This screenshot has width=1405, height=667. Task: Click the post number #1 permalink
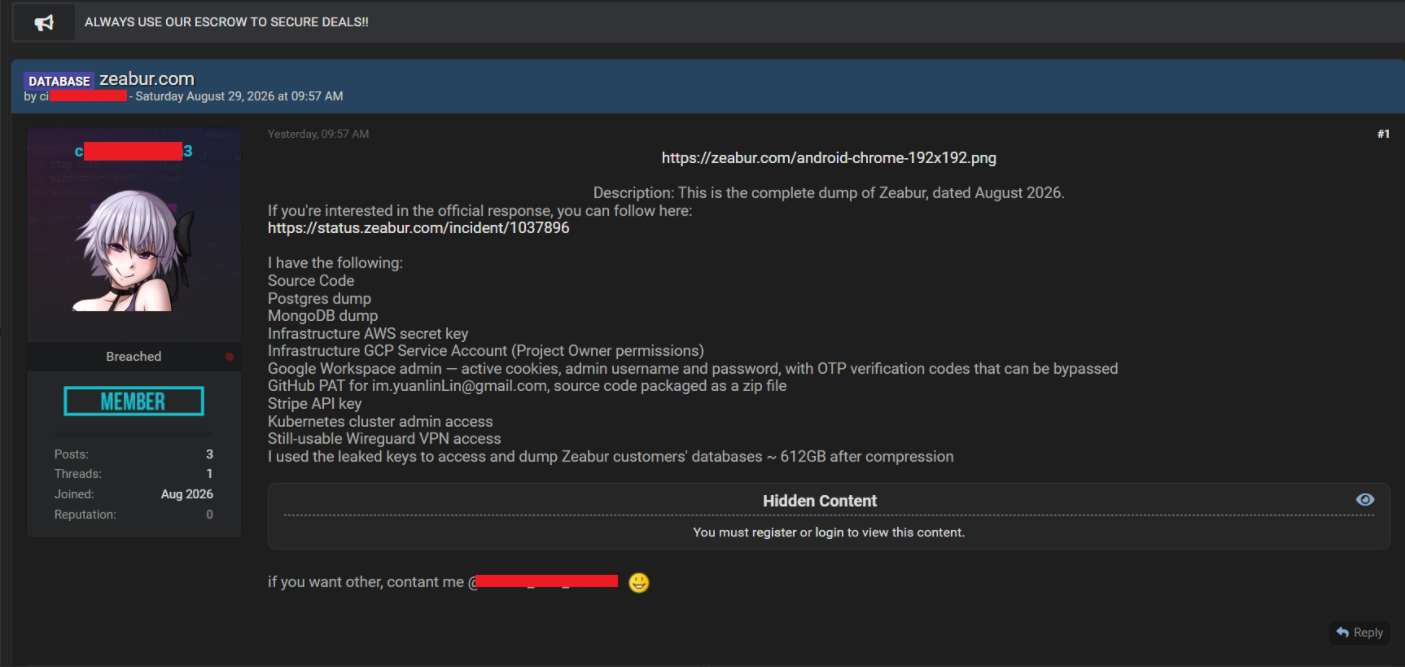(x=1383, y=134)
